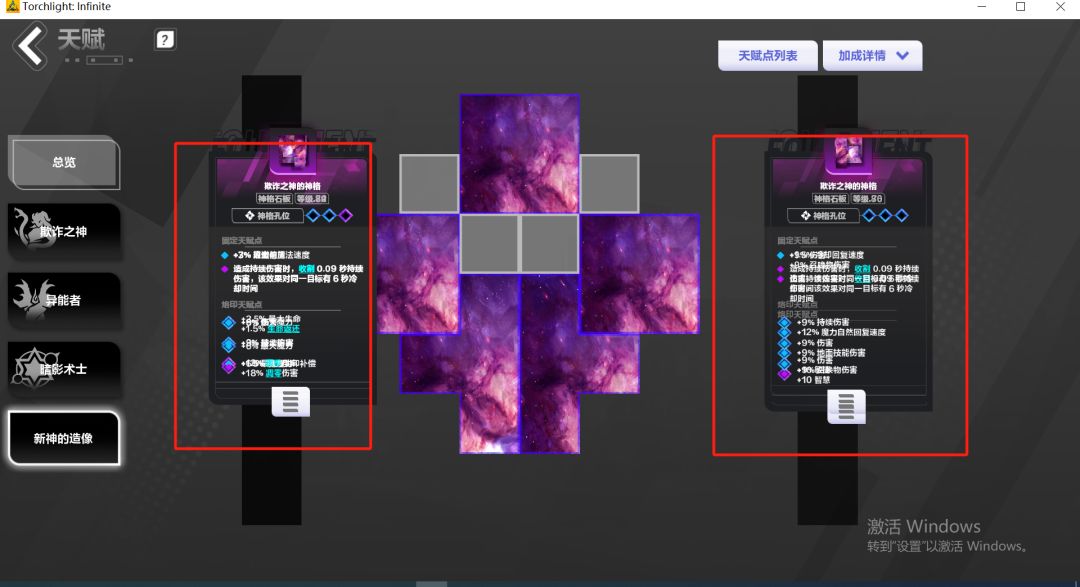Image resolution: width=1080 pixels, height=587 pixels.
Task: Click the divinity slate icon atop the left card
Action: click(x=293, y=152)
